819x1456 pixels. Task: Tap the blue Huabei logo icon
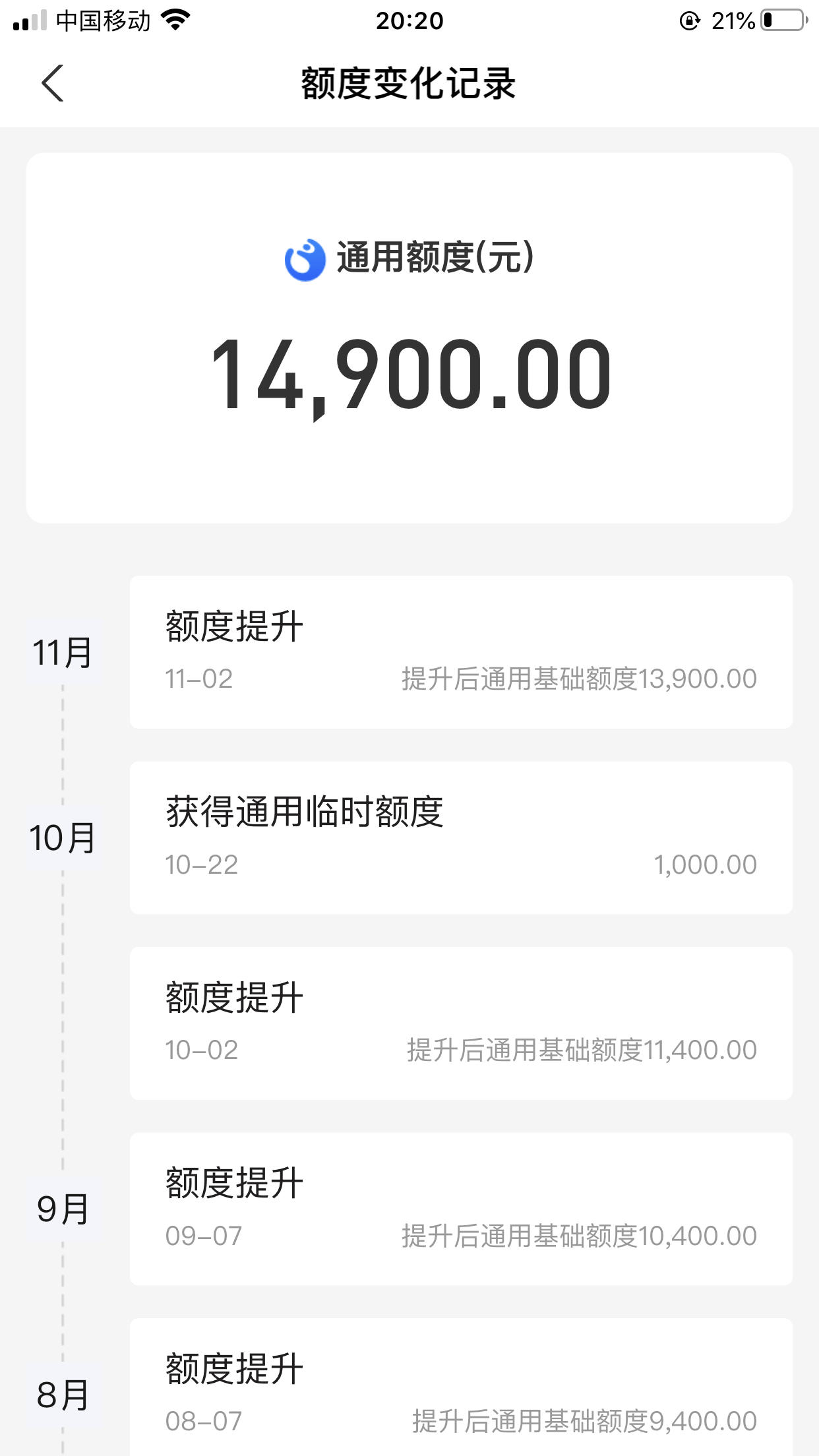coord(305,260)
